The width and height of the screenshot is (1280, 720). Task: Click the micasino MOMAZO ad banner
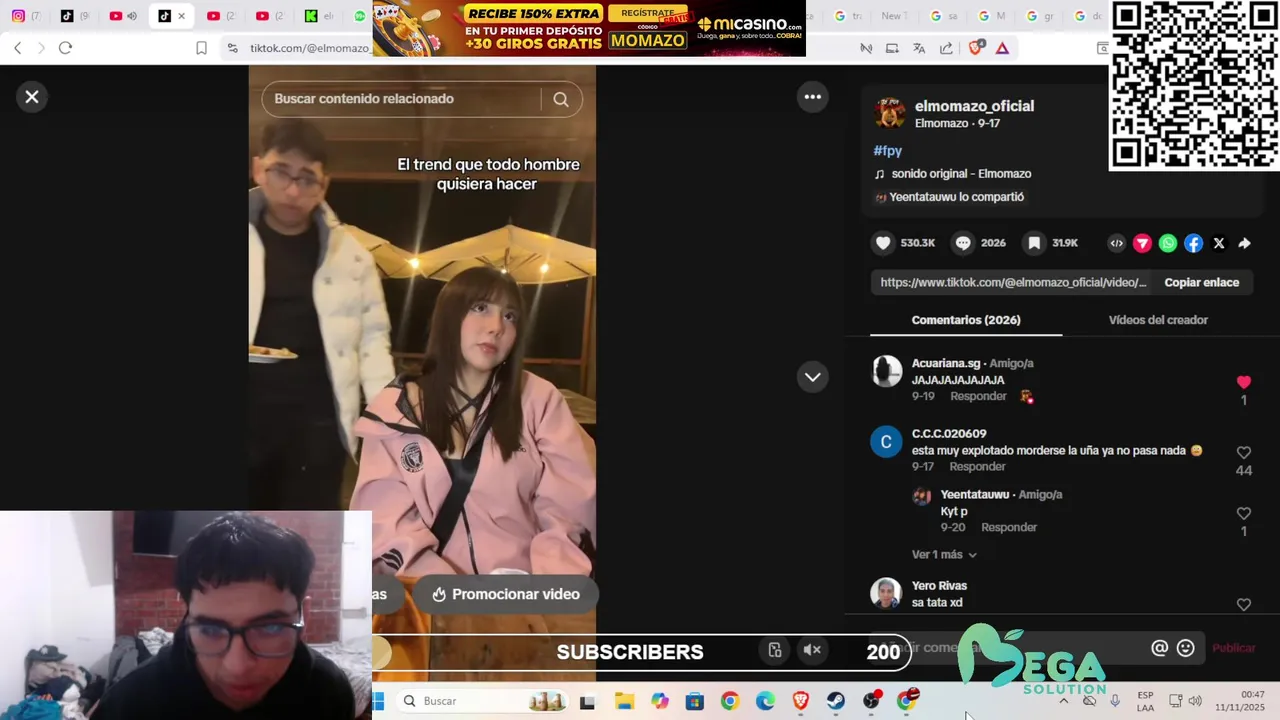[589, 28]
